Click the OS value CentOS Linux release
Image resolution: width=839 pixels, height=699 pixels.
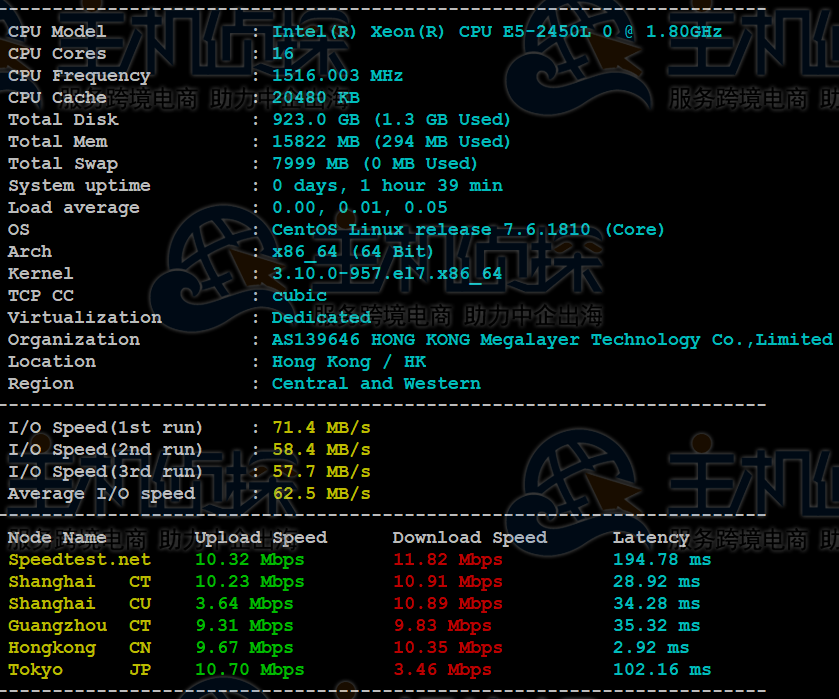pyautogui.click(x=469, y=229)
